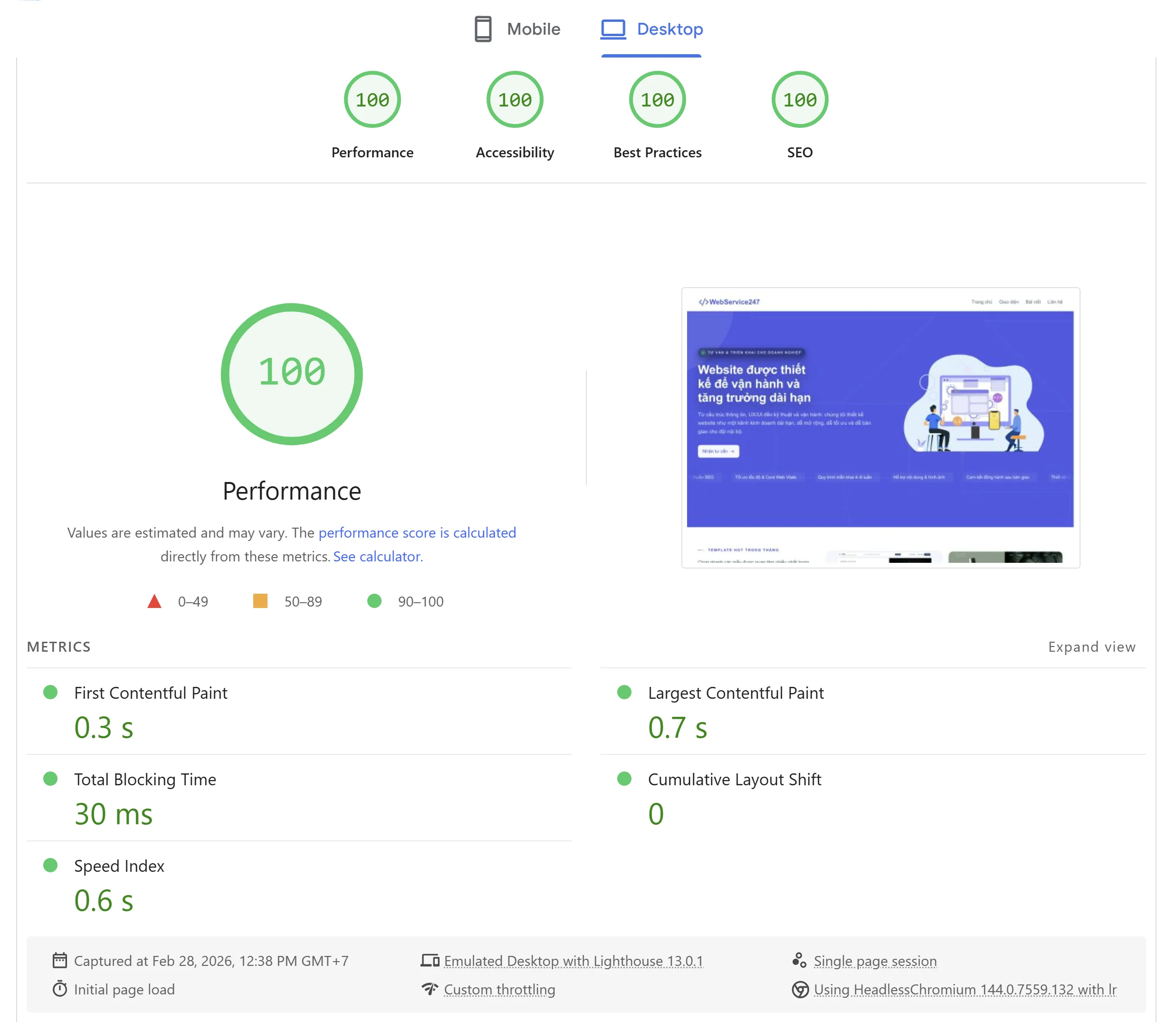
Task: Click the calendar icon beside Captured at
Action: tap(59, 960)
